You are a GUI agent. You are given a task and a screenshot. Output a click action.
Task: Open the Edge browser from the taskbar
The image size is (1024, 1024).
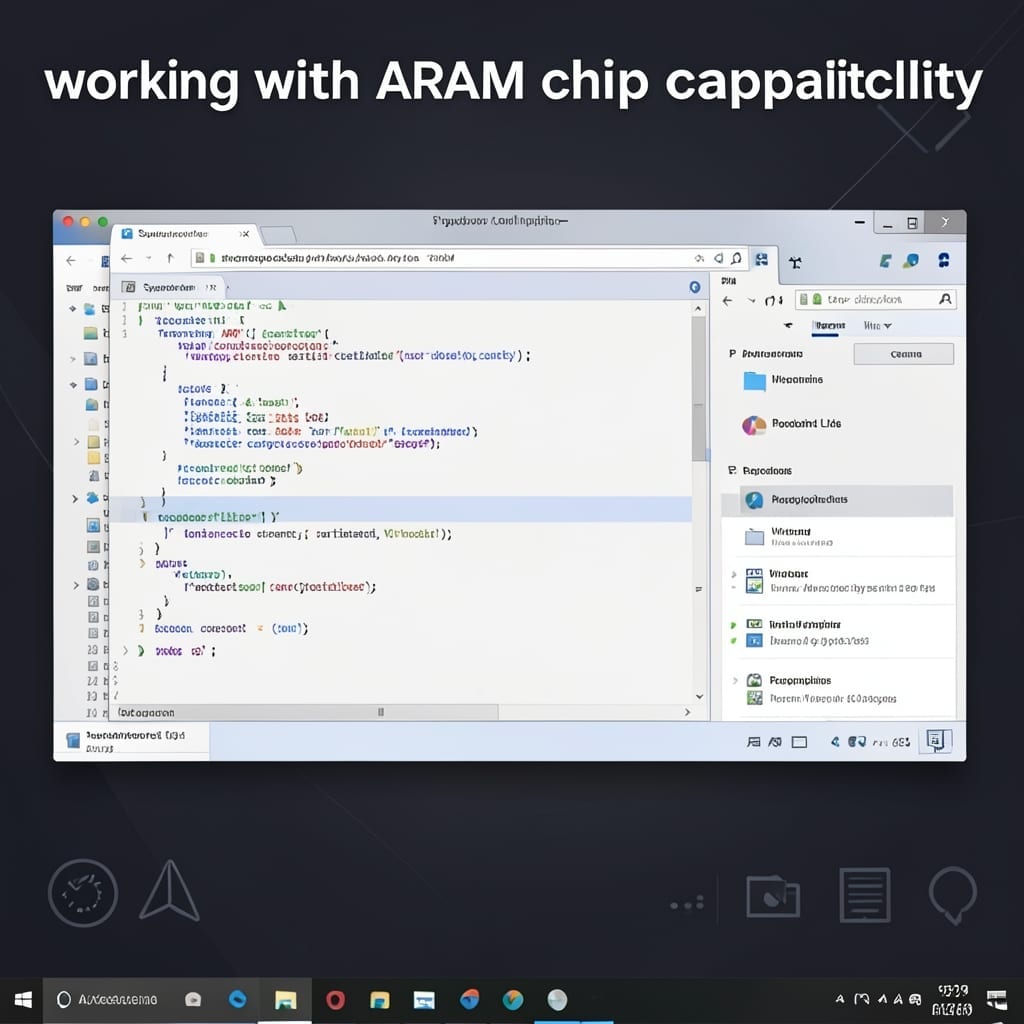(x=237, y=999)
